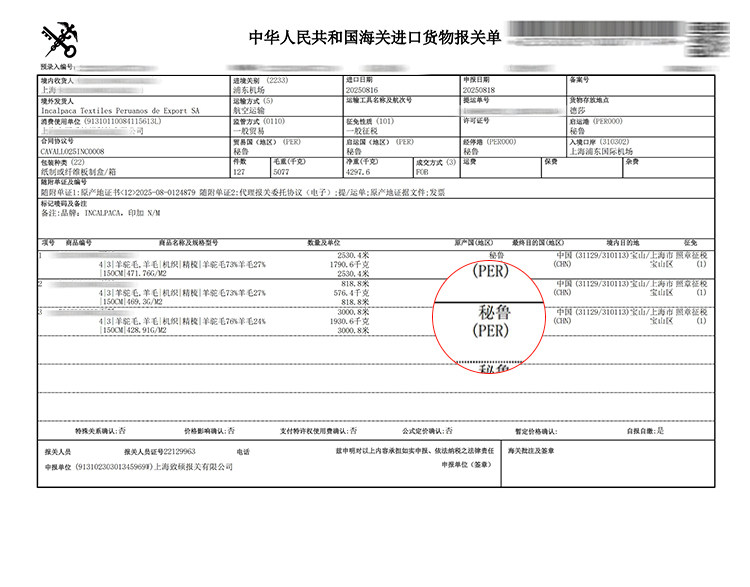Click the 许可证号 label

(476, 121)
